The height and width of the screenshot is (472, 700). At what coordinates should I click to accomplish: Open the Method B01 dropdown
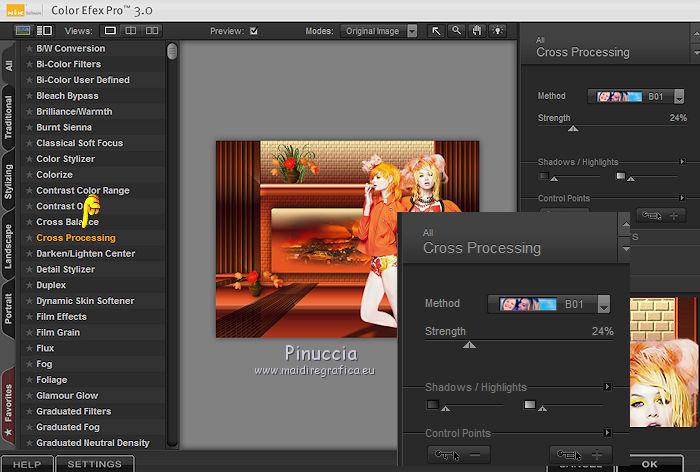click(549, 303)
